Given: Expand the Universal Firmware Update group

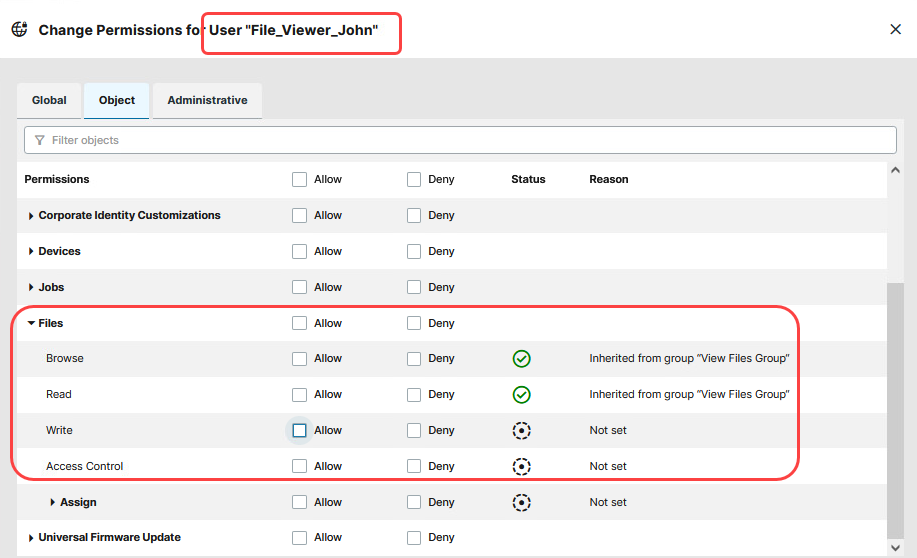Looking at the screenshot, I should (x=31, y=538).
